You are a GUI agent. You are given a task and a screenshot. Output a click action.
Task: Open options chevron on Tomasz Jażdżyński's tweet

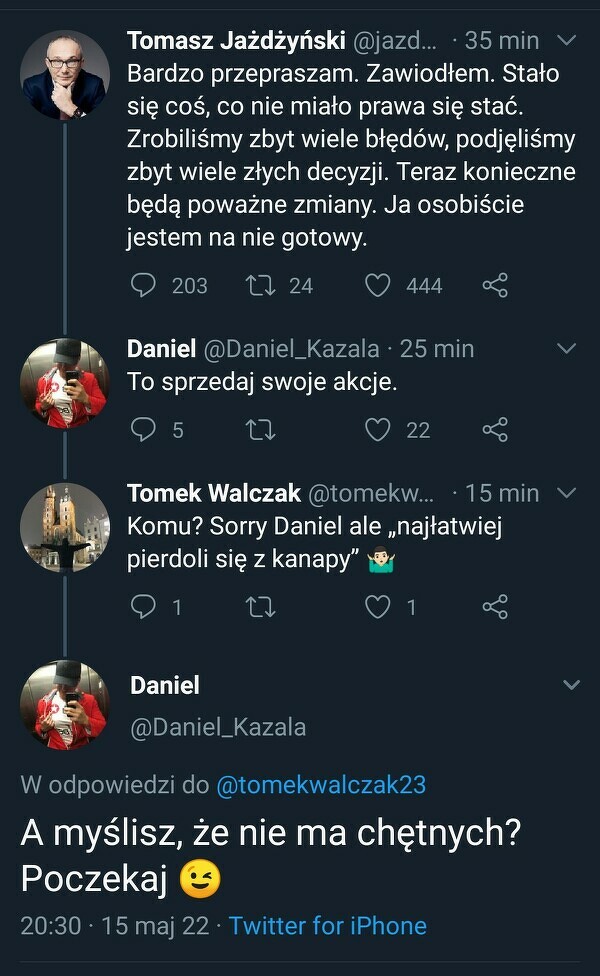tap(566, 41)
